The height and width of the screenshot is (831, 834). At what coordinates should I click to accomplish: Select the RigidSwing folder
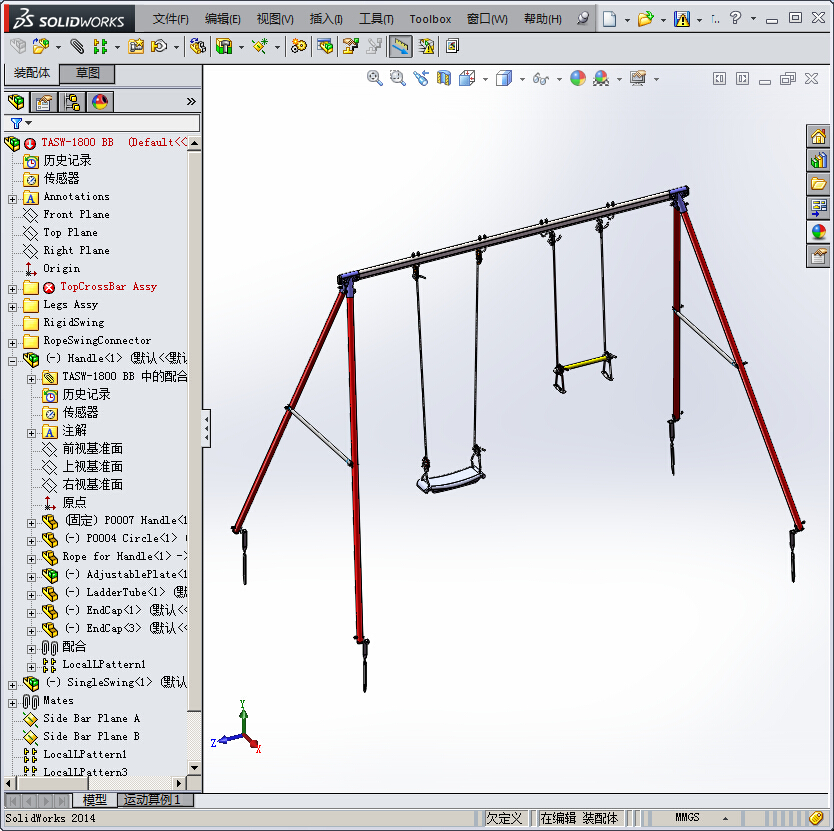(x=73, y=322)
